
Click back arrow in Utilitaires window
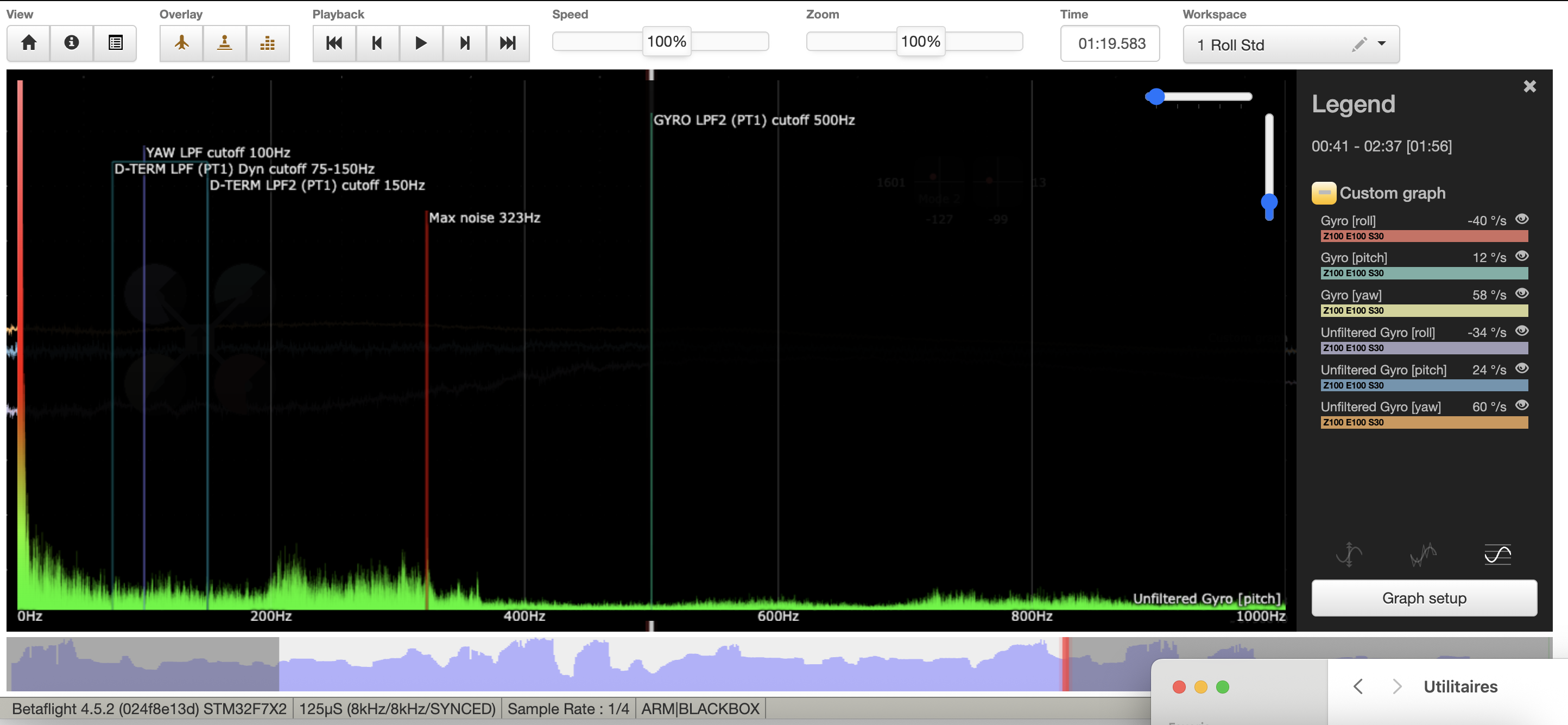pos(1358,686)
